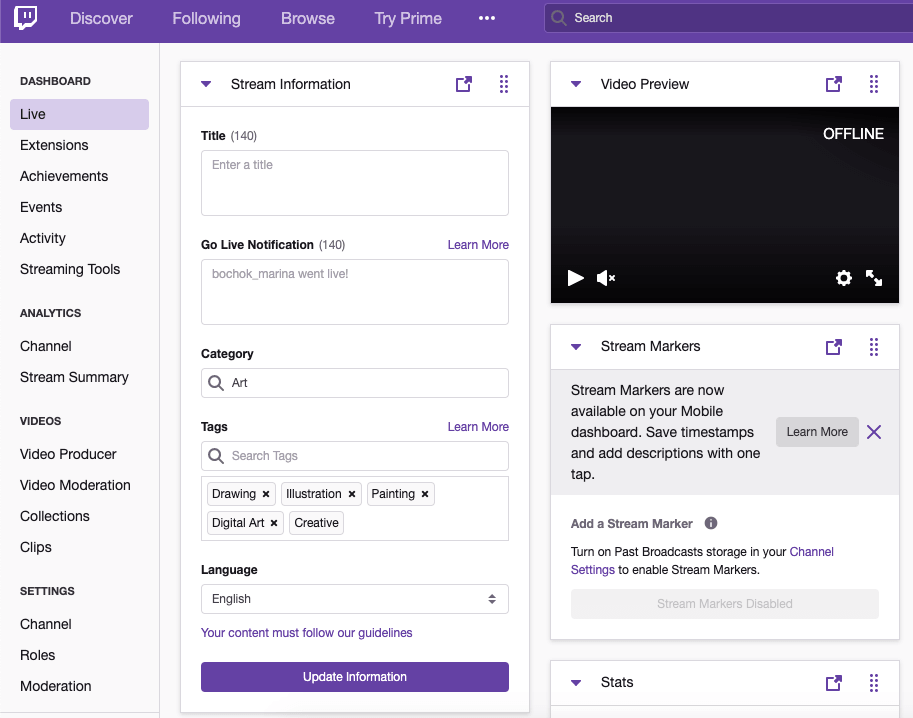Remove the Drawing tag
913x718 pixels.
[x=266, y=494]
